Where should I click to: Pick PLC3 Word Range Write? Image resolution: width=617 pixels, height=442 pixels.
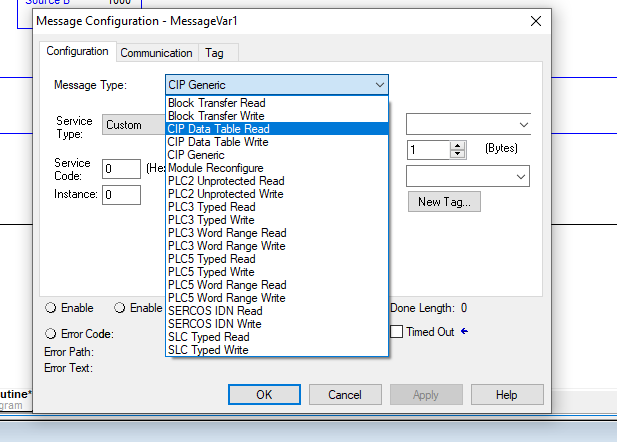tap(277, 246)
